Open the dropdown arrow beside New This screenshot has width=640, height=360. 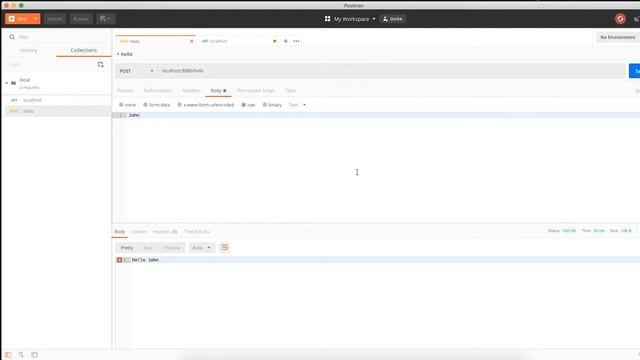(x=36, y=19)
